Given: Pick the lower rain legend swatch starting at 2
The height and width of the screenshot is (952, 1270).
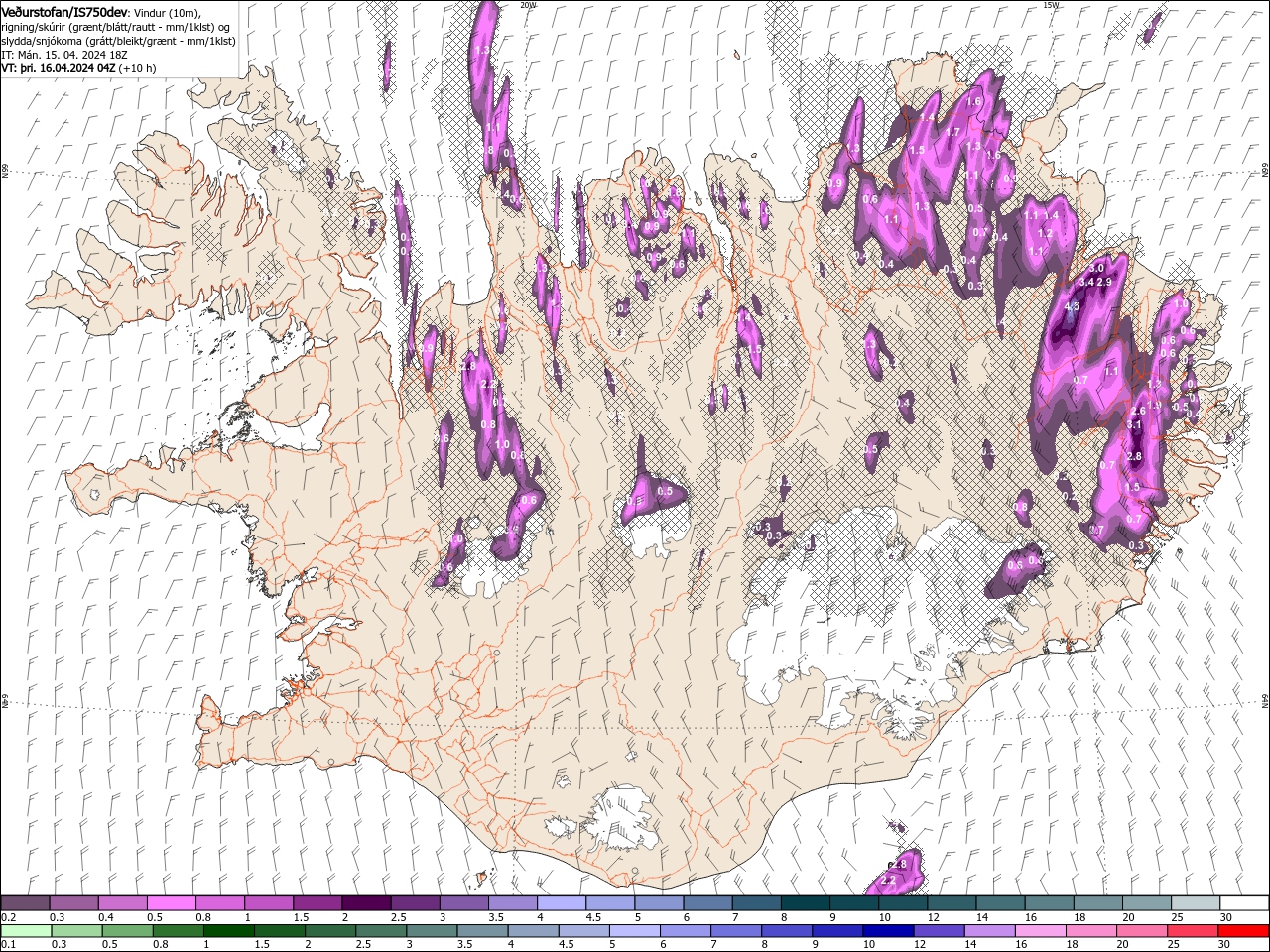Looking at the screenshot, I should coord(329,931).
